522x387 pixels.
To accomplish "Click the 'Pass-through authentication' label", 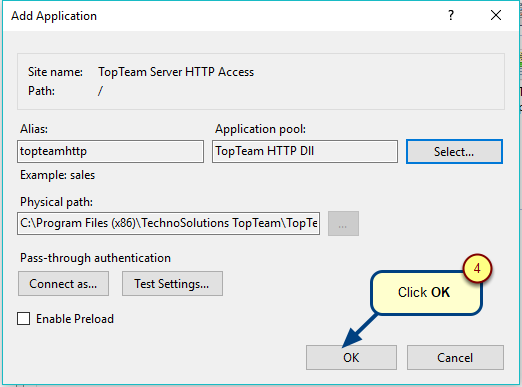I will coord(95,258).
